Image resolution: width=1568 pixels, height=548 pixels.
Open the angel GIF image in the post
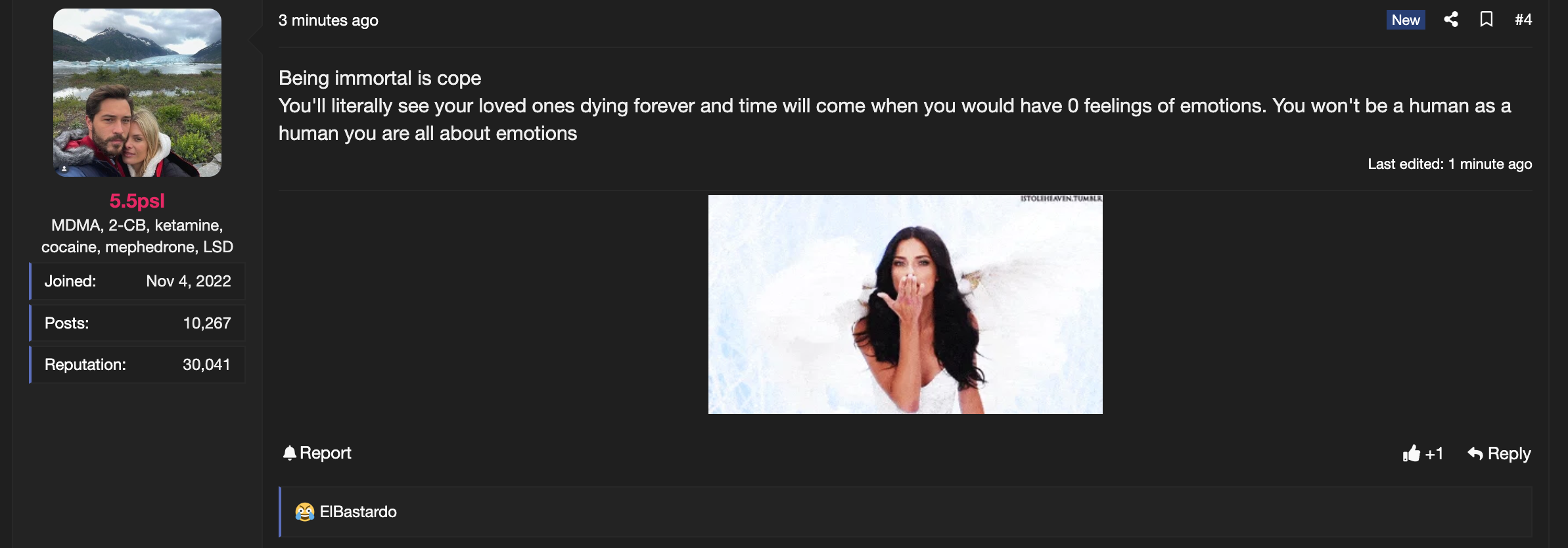click(x=906, y=304)
